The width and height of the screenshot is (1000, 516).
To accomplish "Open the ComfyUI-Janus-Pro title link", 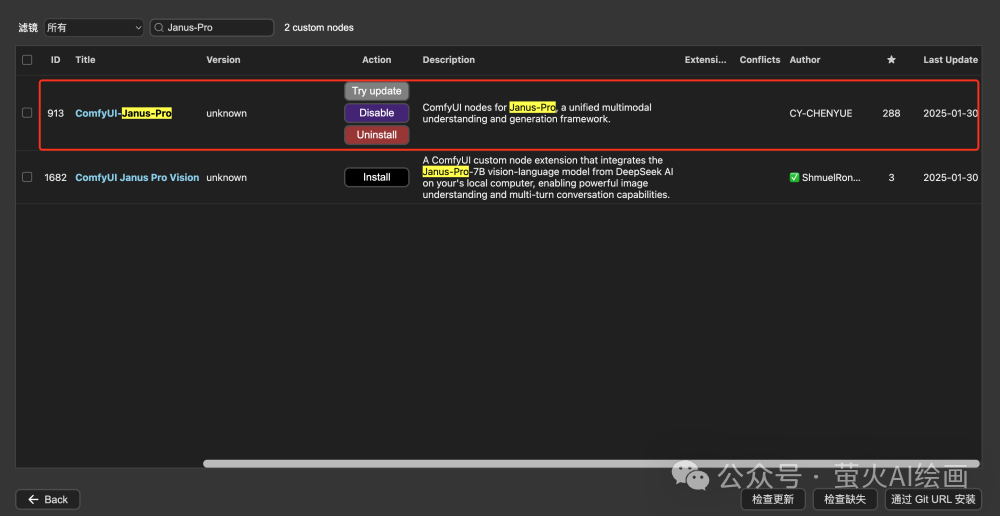I will (124, 114).
